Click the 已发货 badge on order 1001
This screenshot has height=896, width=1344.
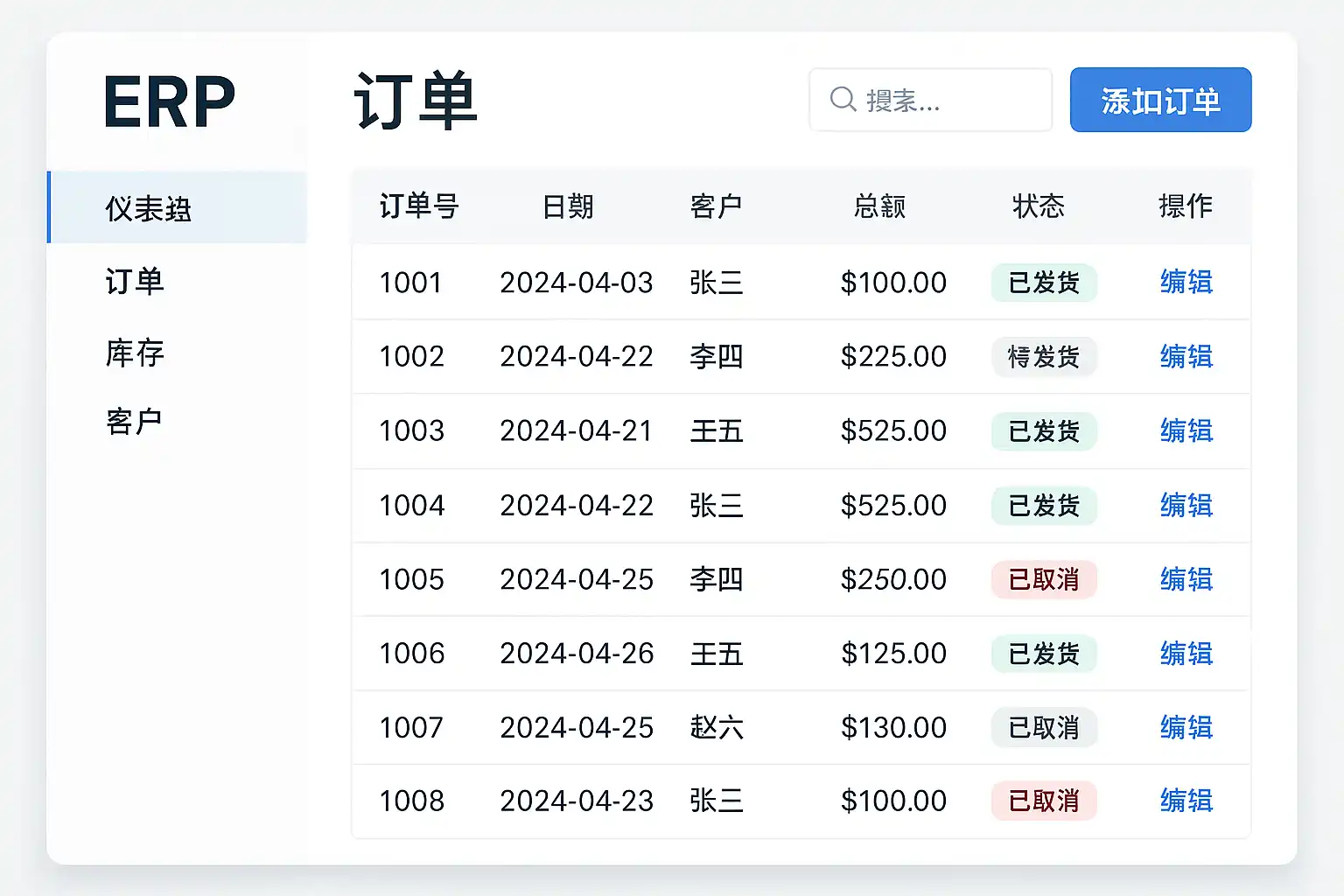click(x=1044, y=283)
